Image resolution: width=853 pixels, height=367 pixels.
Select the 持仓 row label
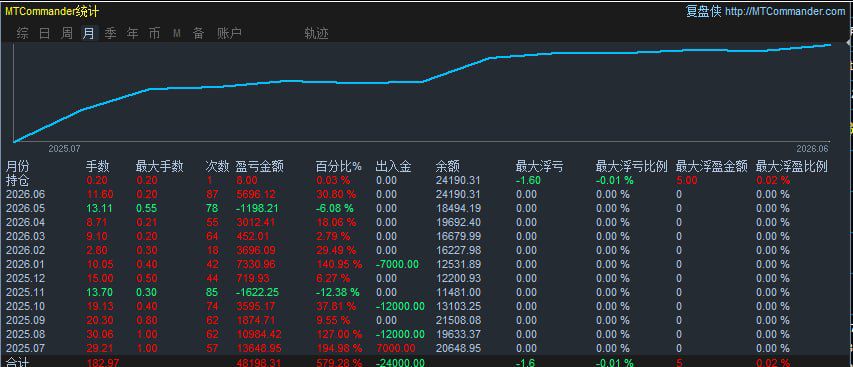click(x=18, y=180)
